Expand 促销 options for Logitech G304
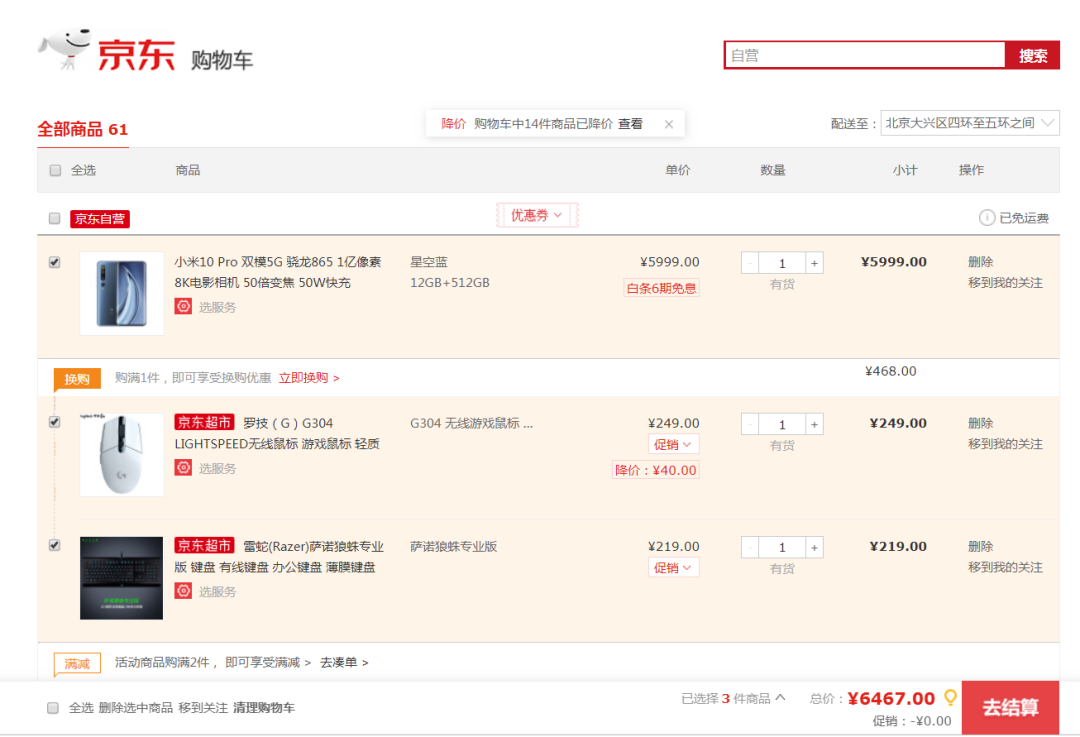 tap(673, 444)
